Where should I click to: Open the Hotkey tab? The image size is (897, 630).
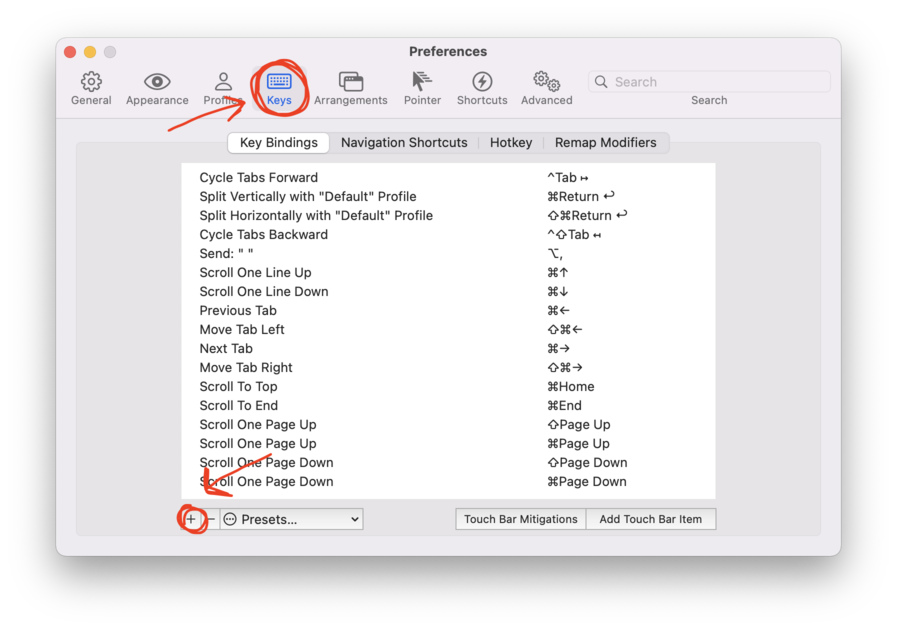(511, 142)
